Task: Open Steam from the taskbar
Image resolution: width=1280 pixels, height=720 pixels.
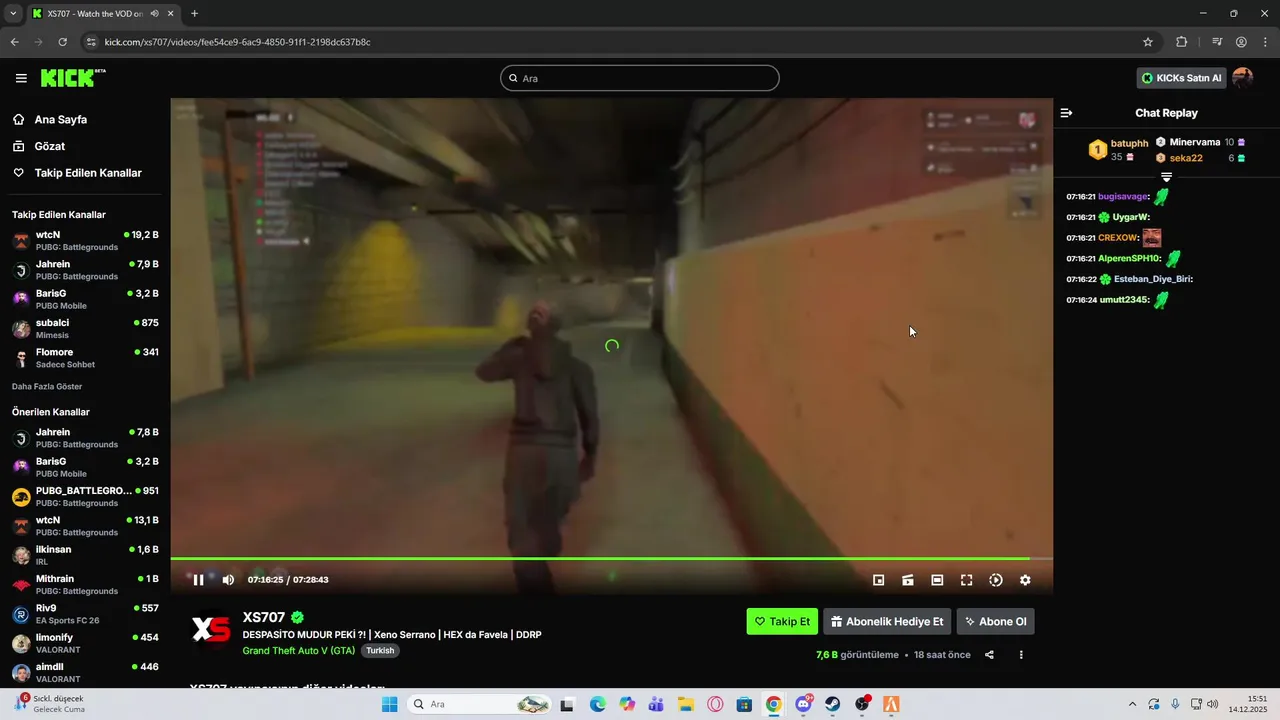Action: point(832,704)
